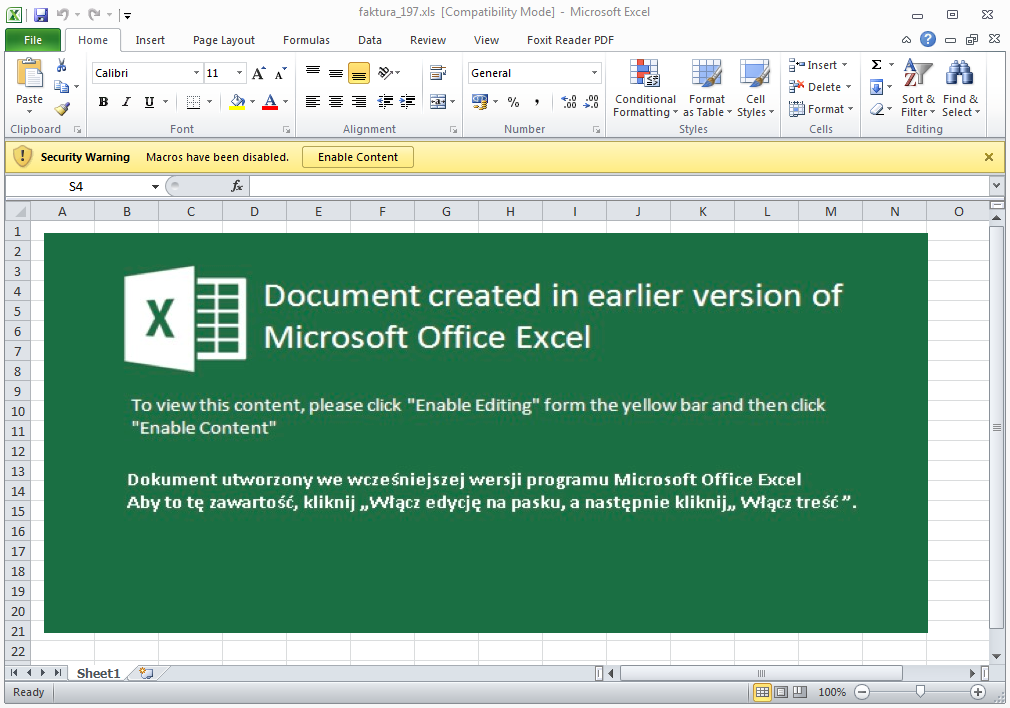Click the Wrap Text icon
This screenshot has height=708, width=1010.
point(438,73)
